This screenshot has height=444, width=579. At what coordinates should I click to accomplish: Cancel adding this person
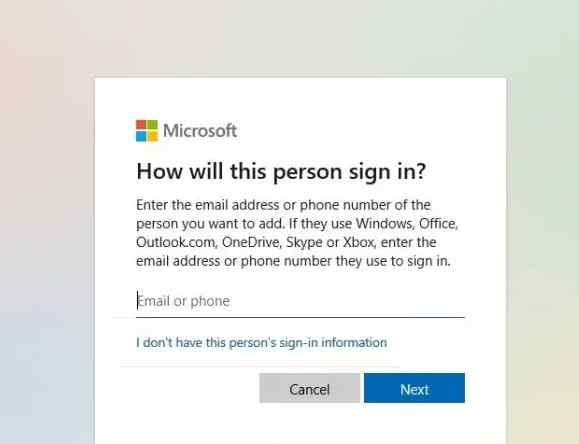pos(309,388)
